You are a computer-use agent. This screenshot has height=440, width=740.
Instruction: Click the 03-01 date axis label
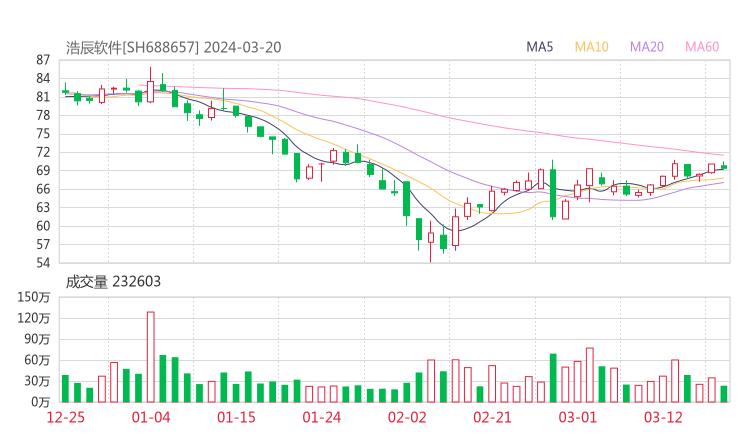pyautogui.click(x=578, y=417)
